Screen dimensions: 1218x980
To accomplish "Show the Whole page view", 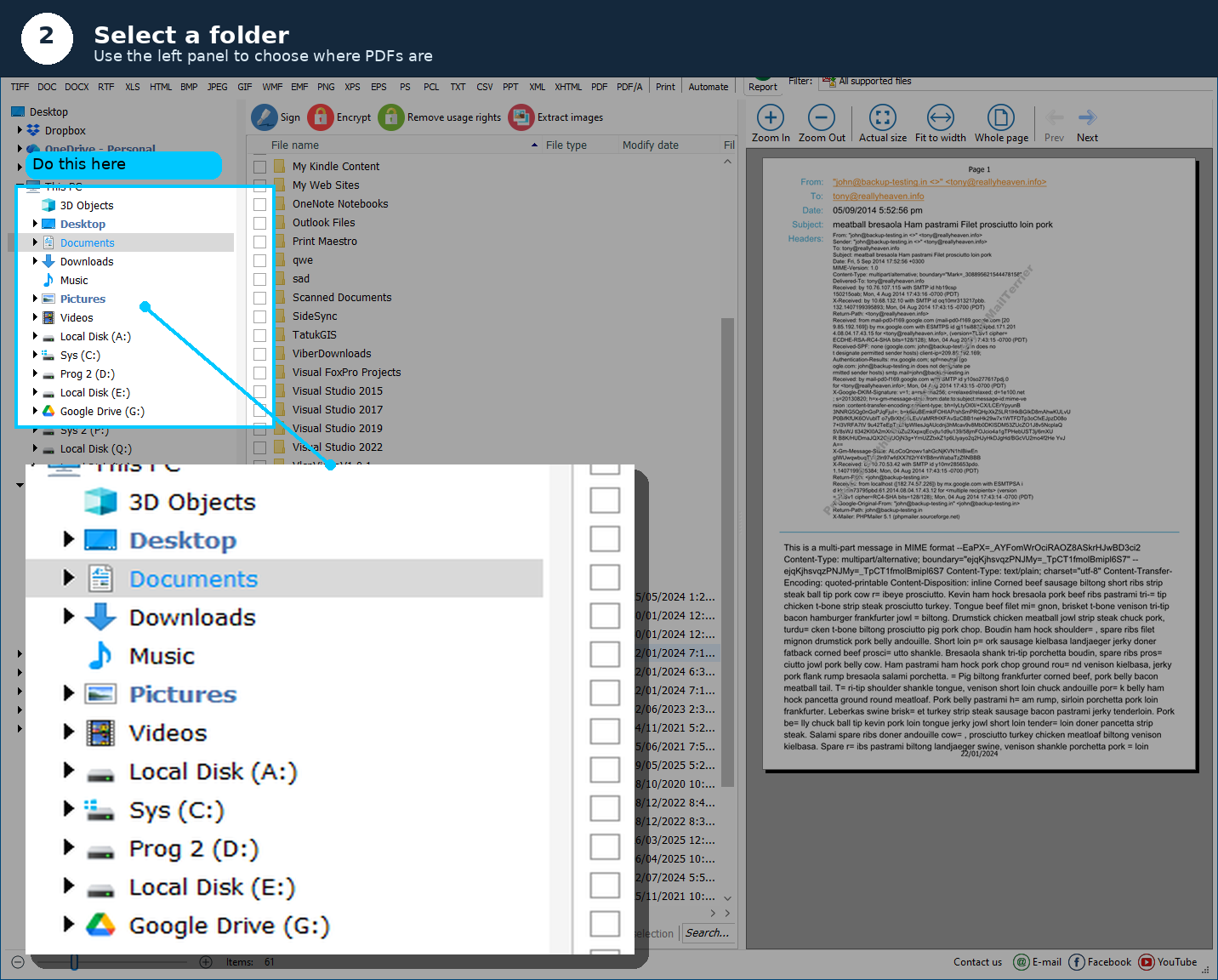I will (1001, 122).
